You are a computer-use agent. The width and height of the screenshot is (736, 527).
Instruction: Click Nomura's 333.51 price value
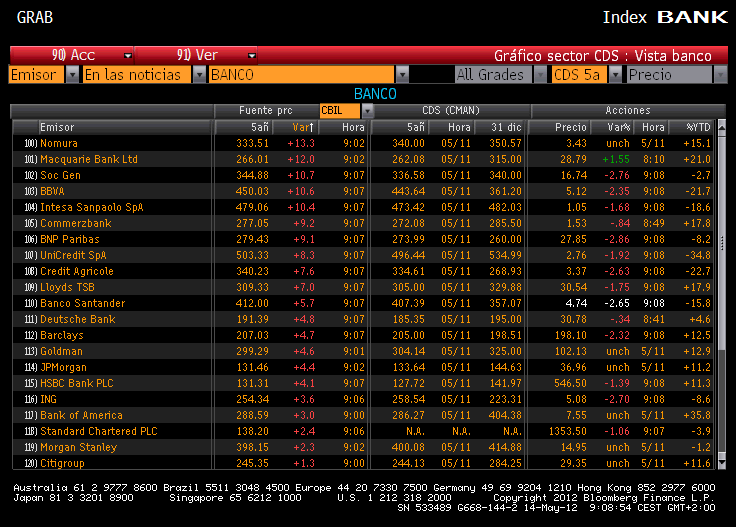pyautogui.click(x=253, y=143)
